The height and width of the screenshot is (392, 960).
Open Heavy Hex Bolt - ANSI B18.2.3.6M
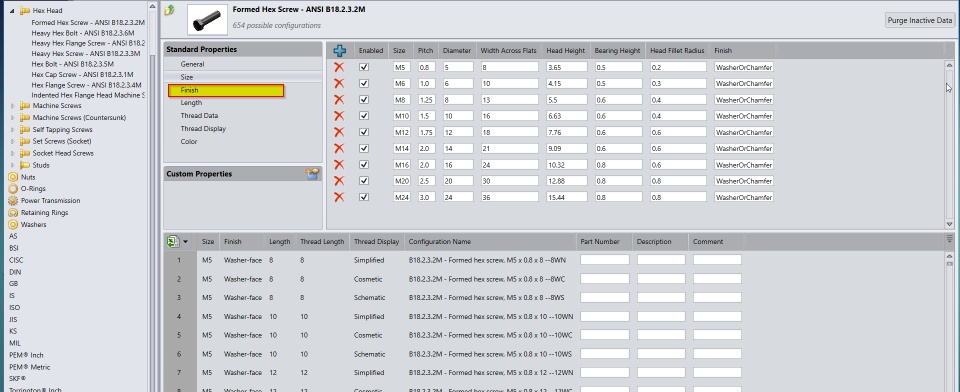[83, 33]
